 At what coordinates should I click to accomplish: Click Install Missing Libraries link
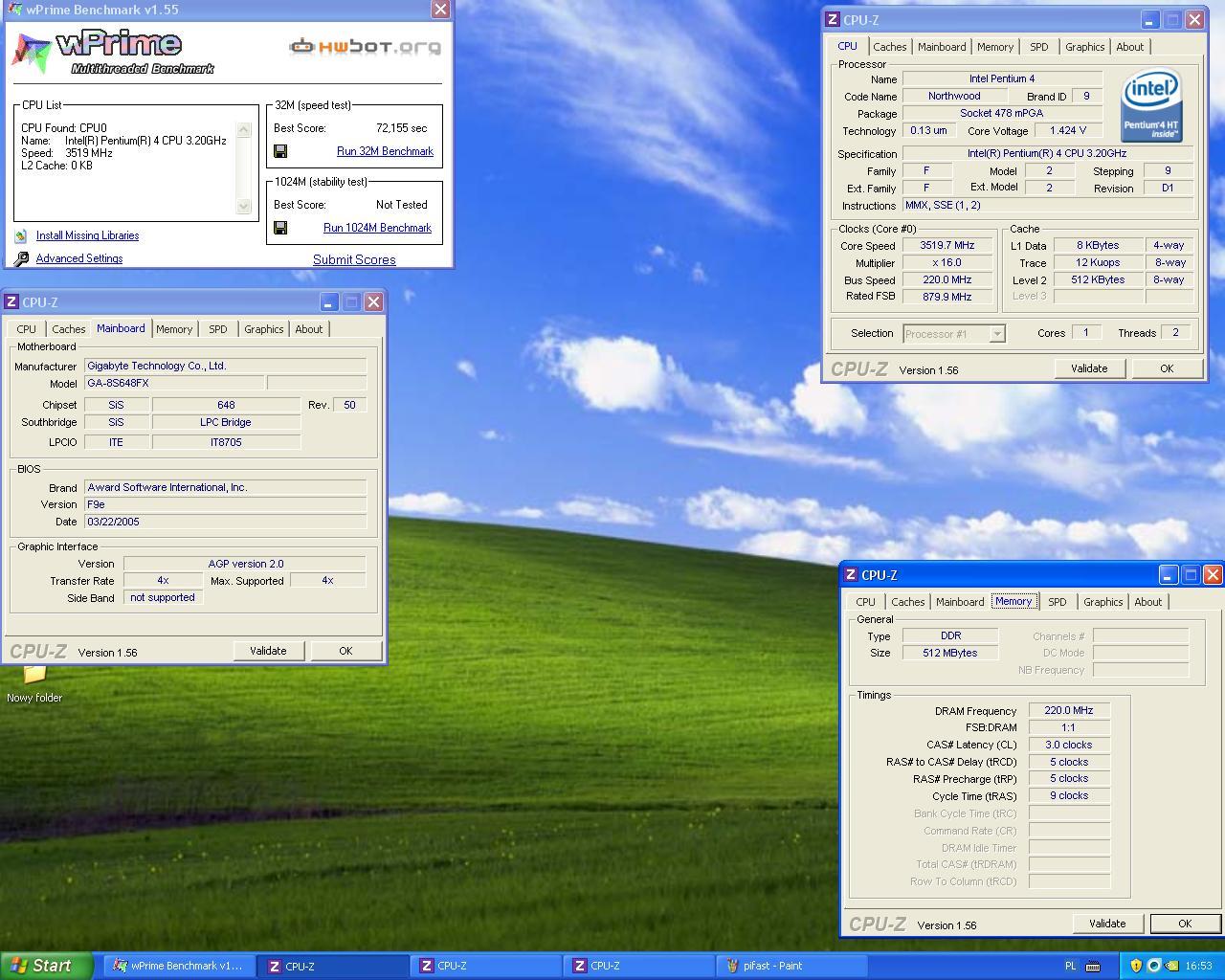[87, 235]
